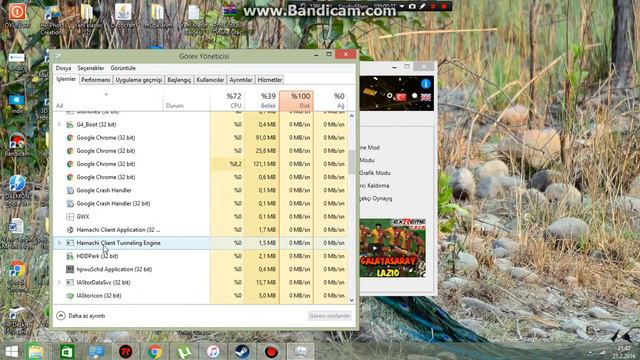Image resolution: width=640 pixels, height=360 pixels.
Task: Click Grafik Modu in the background window
Action: pyautogui.click(x=375, y=173)
